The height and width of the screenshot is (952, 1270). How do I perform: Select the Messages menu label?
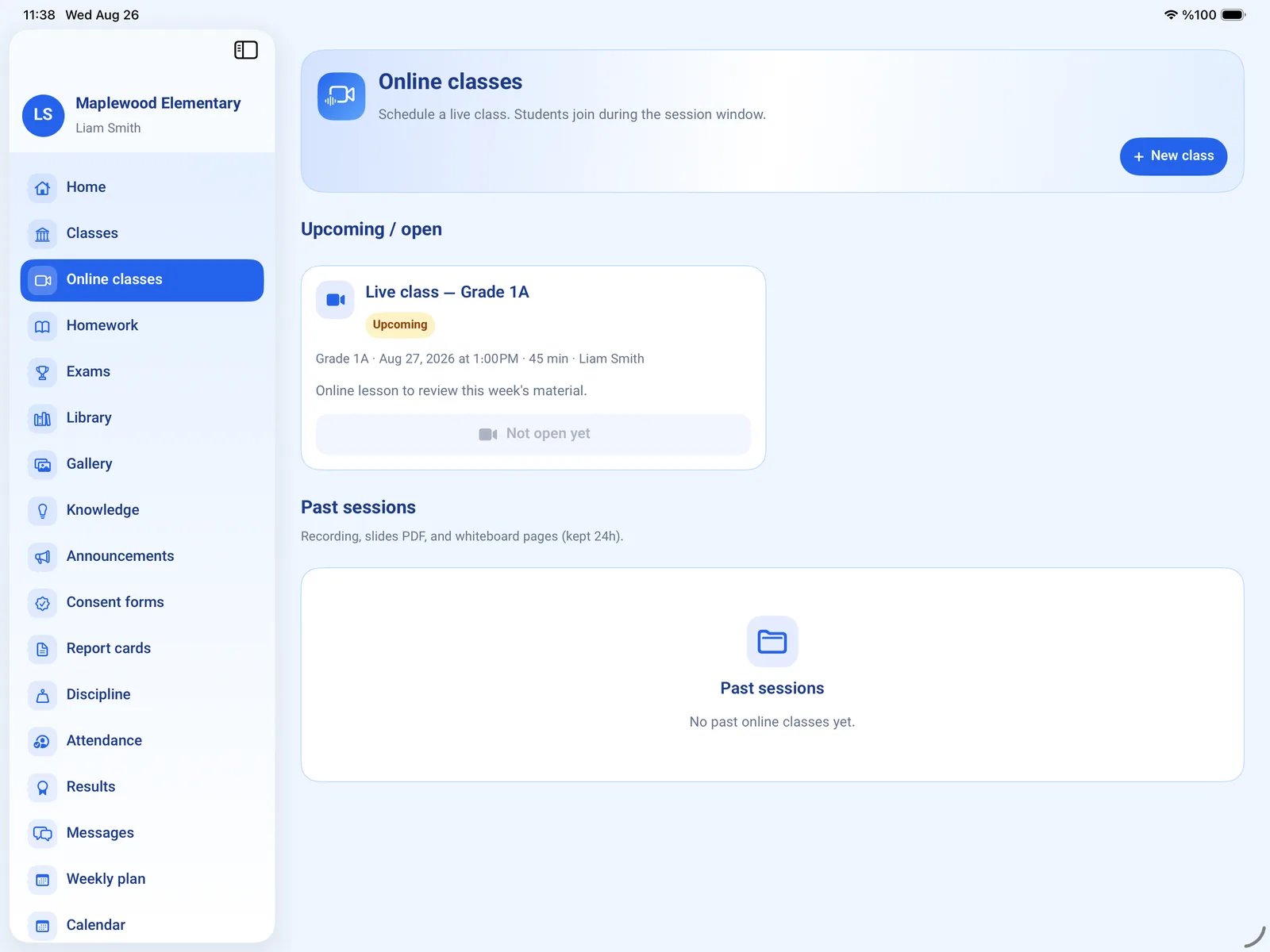100,833
